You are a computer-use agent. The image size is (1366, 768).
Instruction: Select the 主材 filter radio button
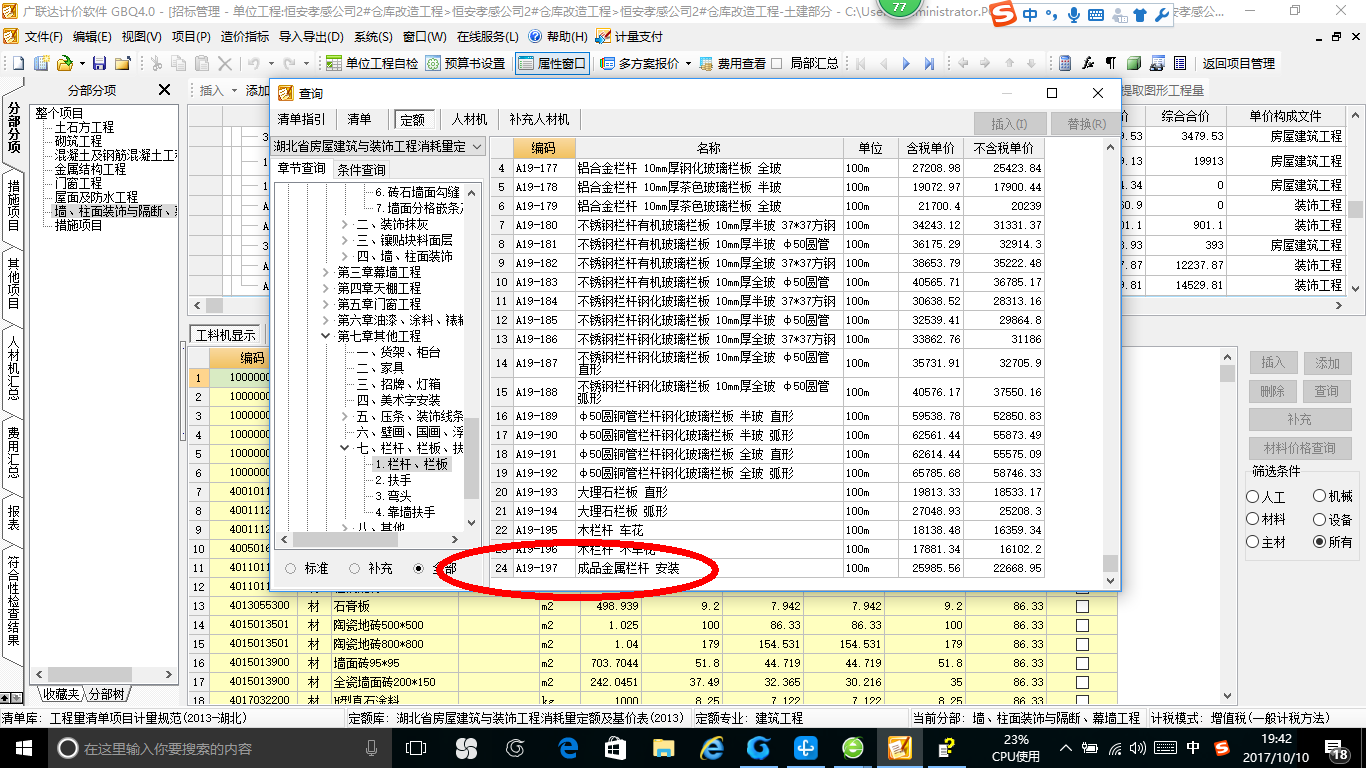pos(1253,542)
